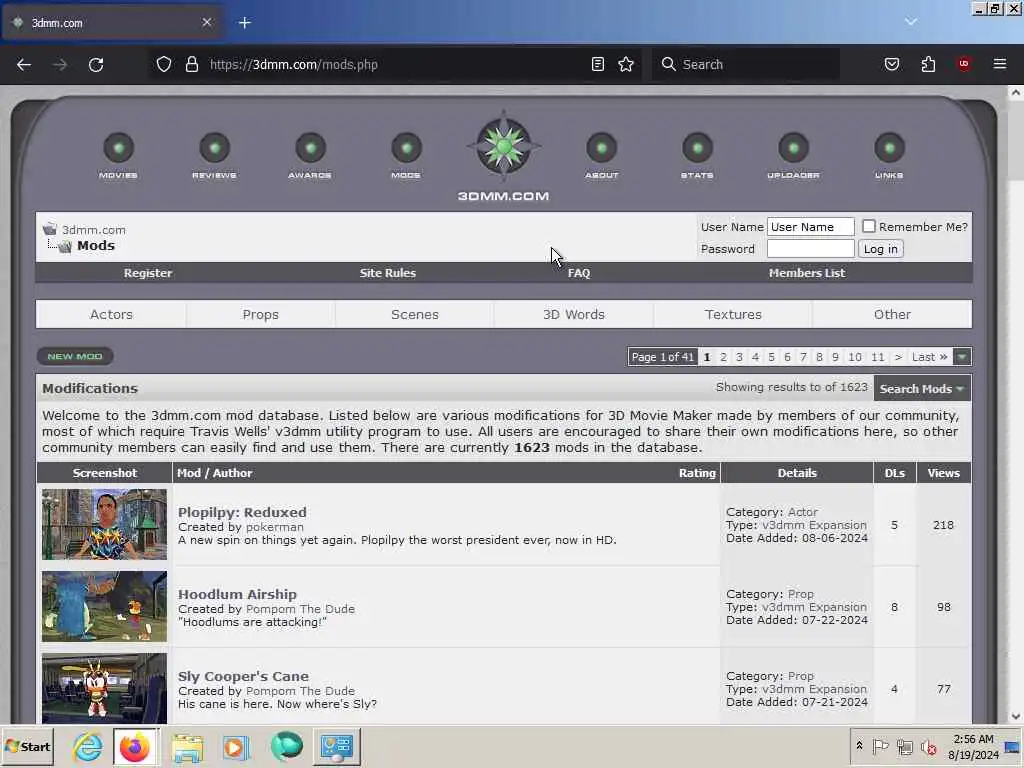Sort by Rating column header
The height and width of the screenshot is (768, 1024).
[697, 473]
